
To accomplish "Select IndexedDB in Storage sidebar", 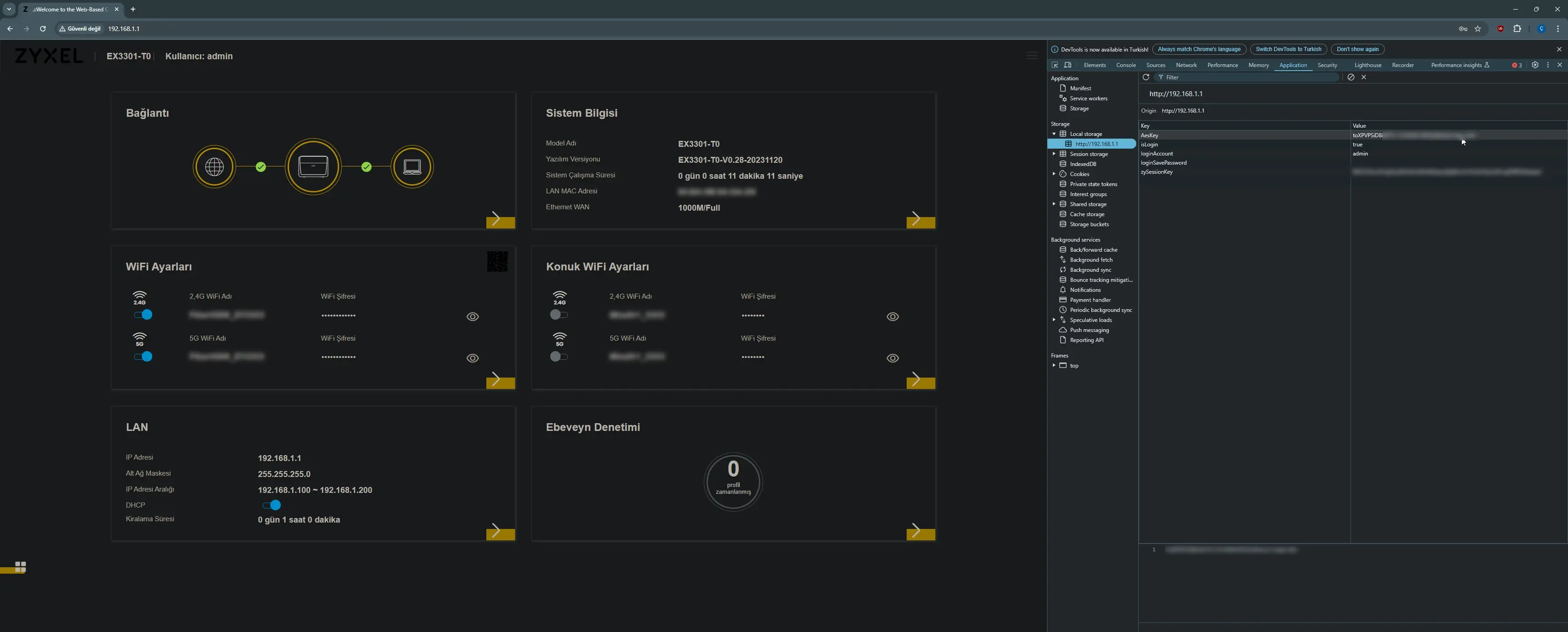I will tap(1083, 164).
